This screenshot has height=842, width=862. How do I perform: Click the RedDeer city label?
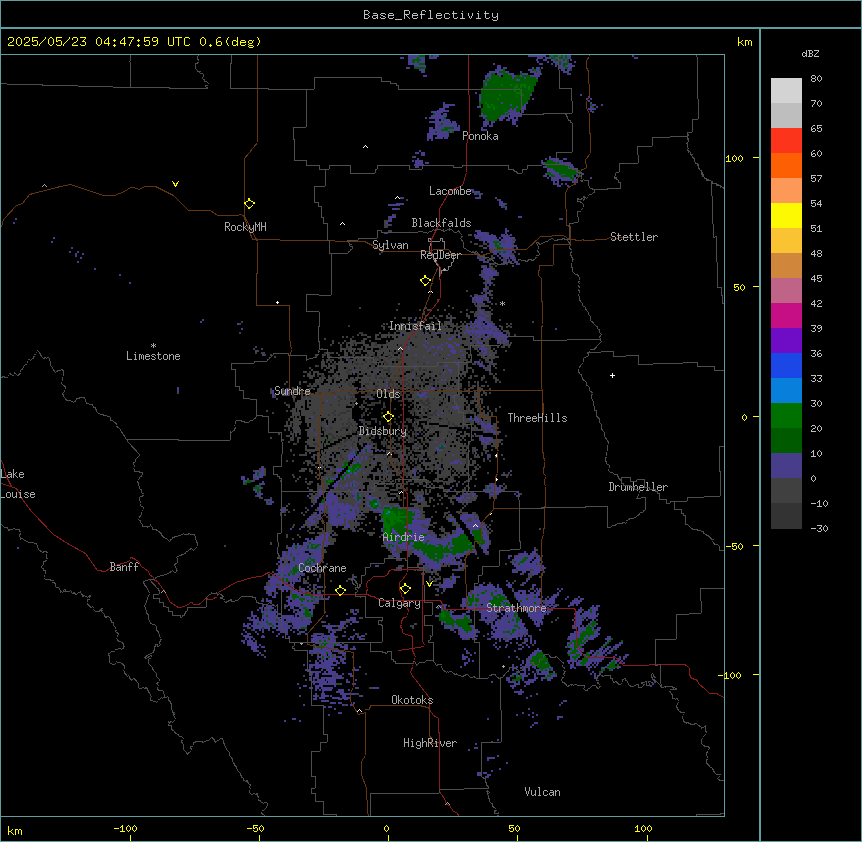440,255
